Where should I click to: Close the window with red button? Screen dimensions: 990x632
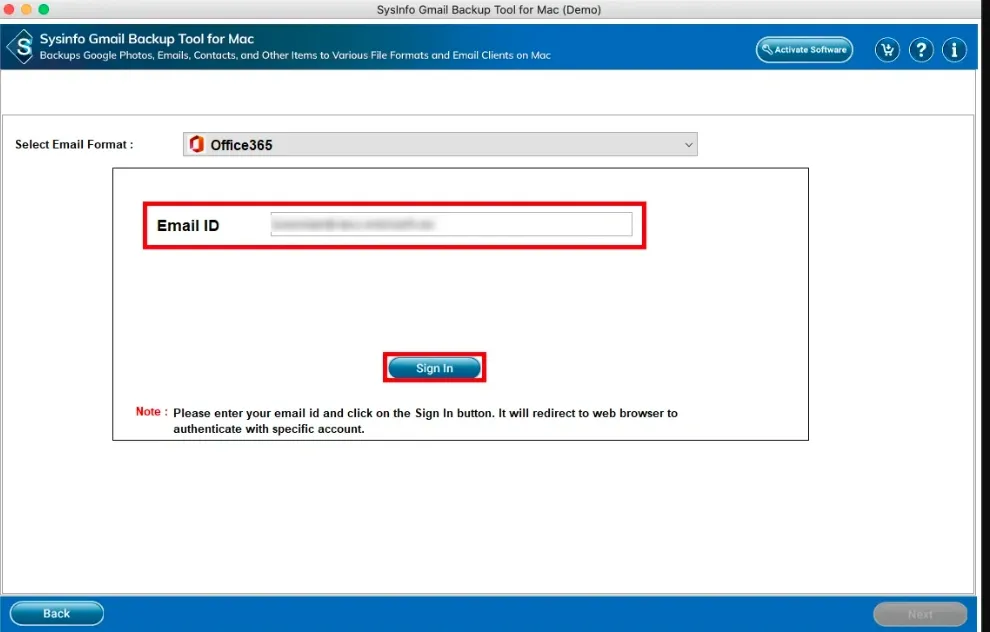click(x=9, y=9)
